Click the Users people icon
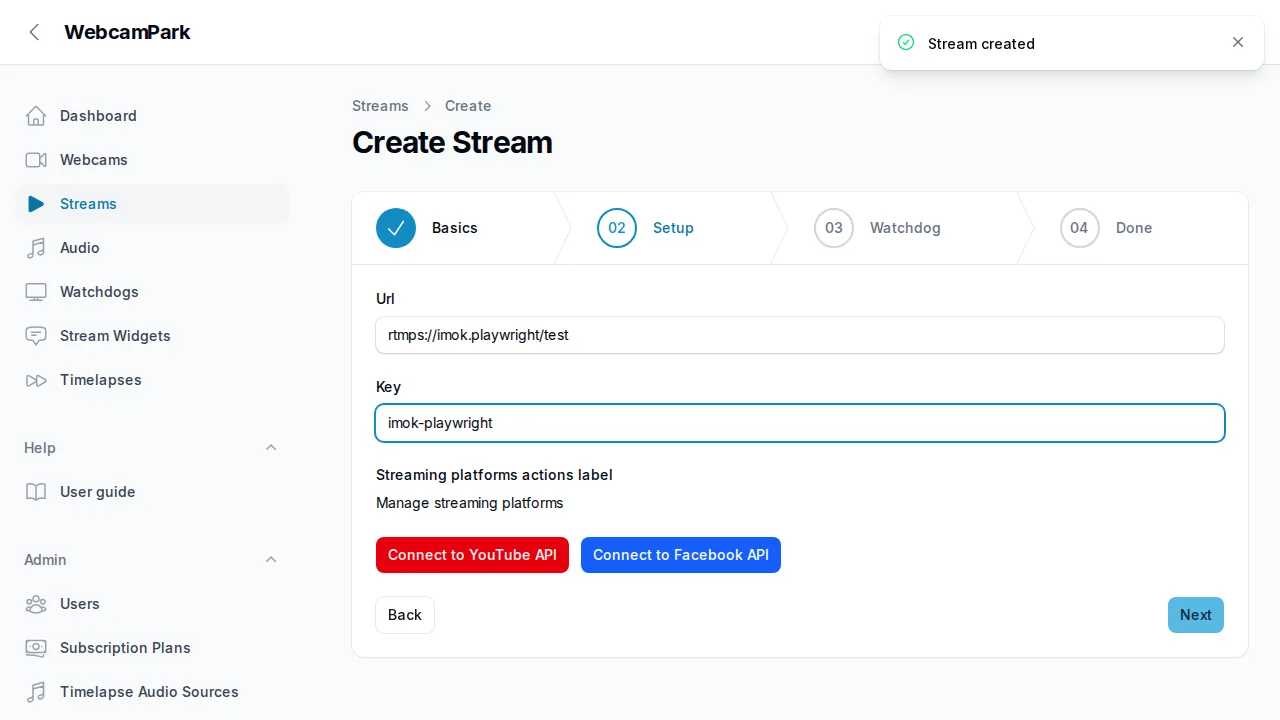Image resolution: width=1280 pixels, height=720 pixels. 36,604
